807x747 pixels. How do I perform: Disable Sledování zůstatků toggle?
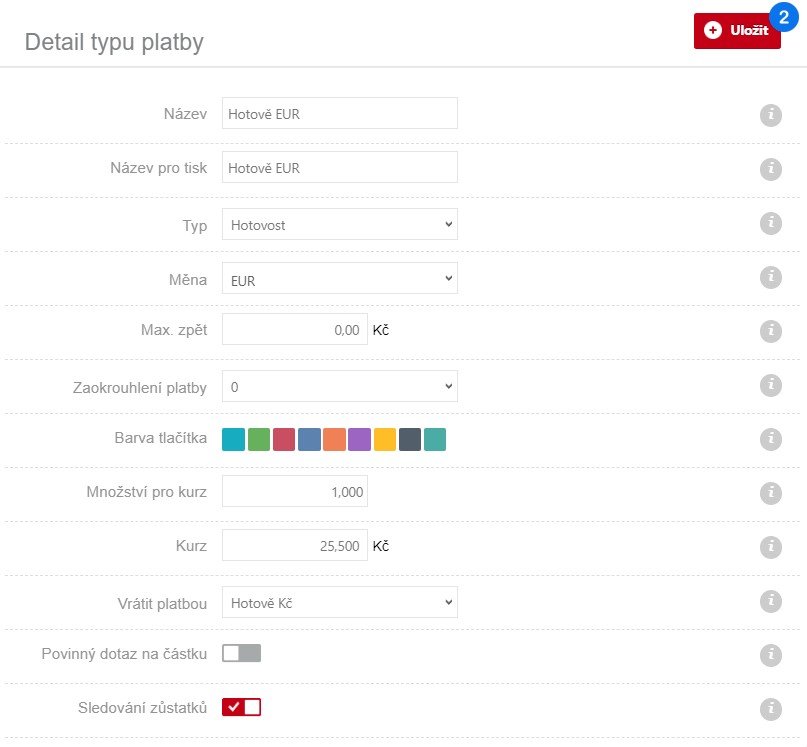coord(241,707)
